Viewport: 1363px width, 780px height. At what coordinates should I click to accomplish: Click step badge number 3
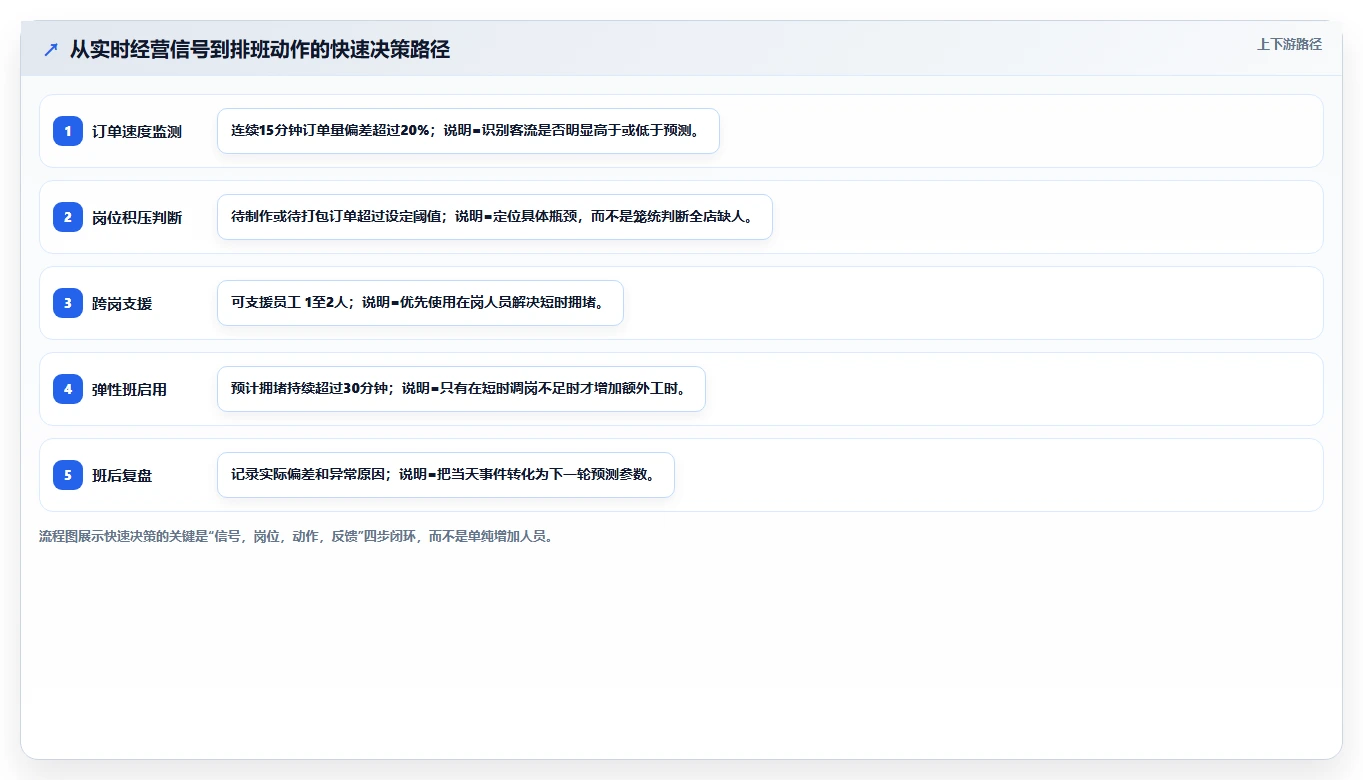tap(68, 303)
